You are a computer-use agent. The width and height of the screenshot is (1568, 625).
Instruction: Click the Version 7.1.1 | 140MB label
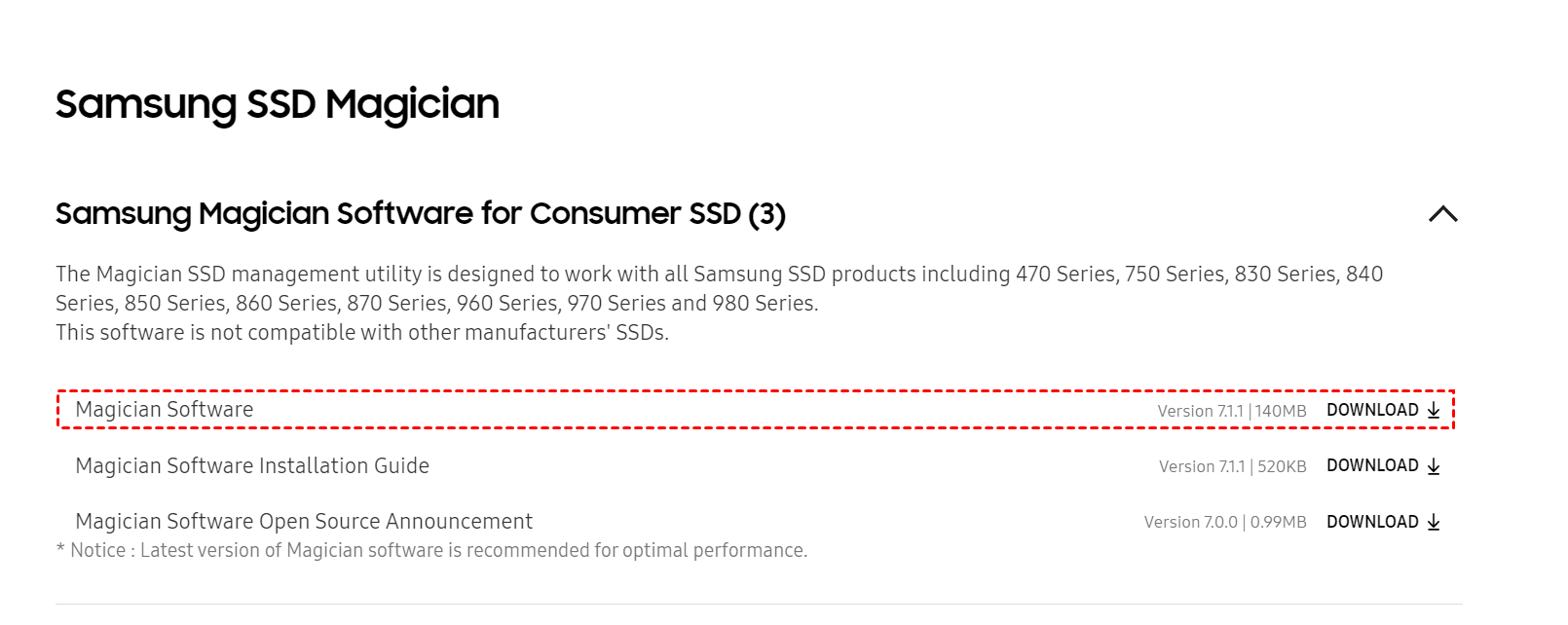1231,411
